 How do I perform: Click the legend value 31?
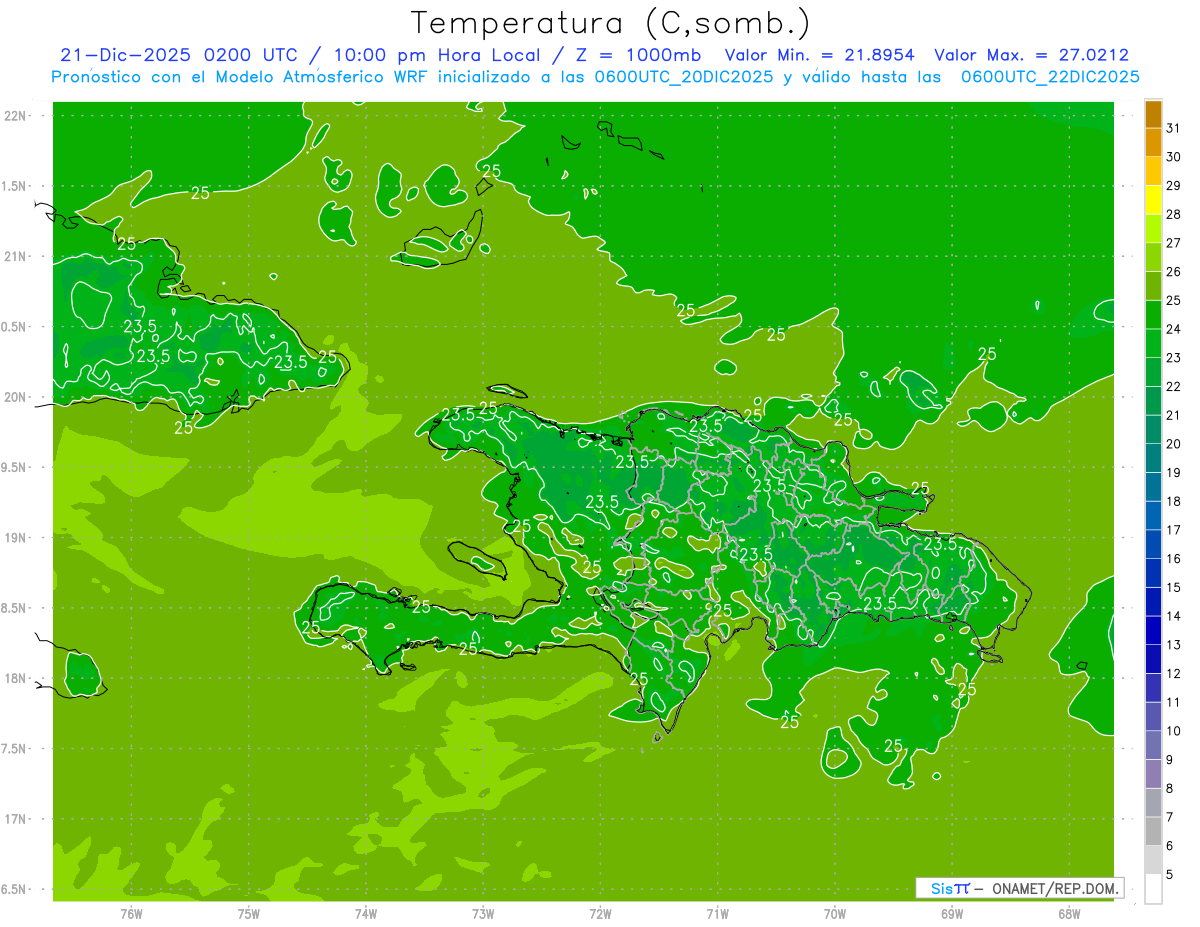(1174, 128)
